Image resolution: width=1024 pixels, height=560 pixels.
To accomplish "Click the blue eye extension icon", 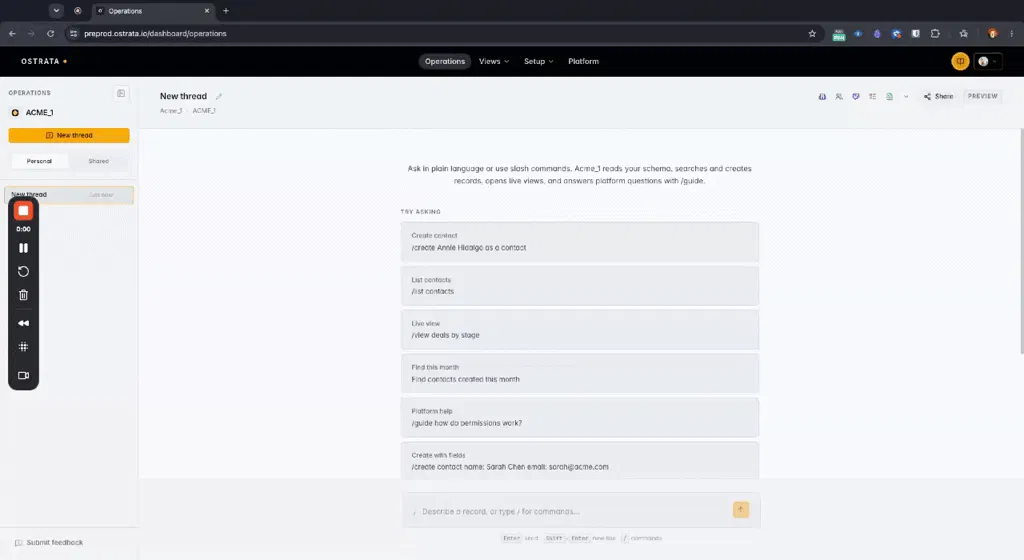I will (x=858, y=34).
